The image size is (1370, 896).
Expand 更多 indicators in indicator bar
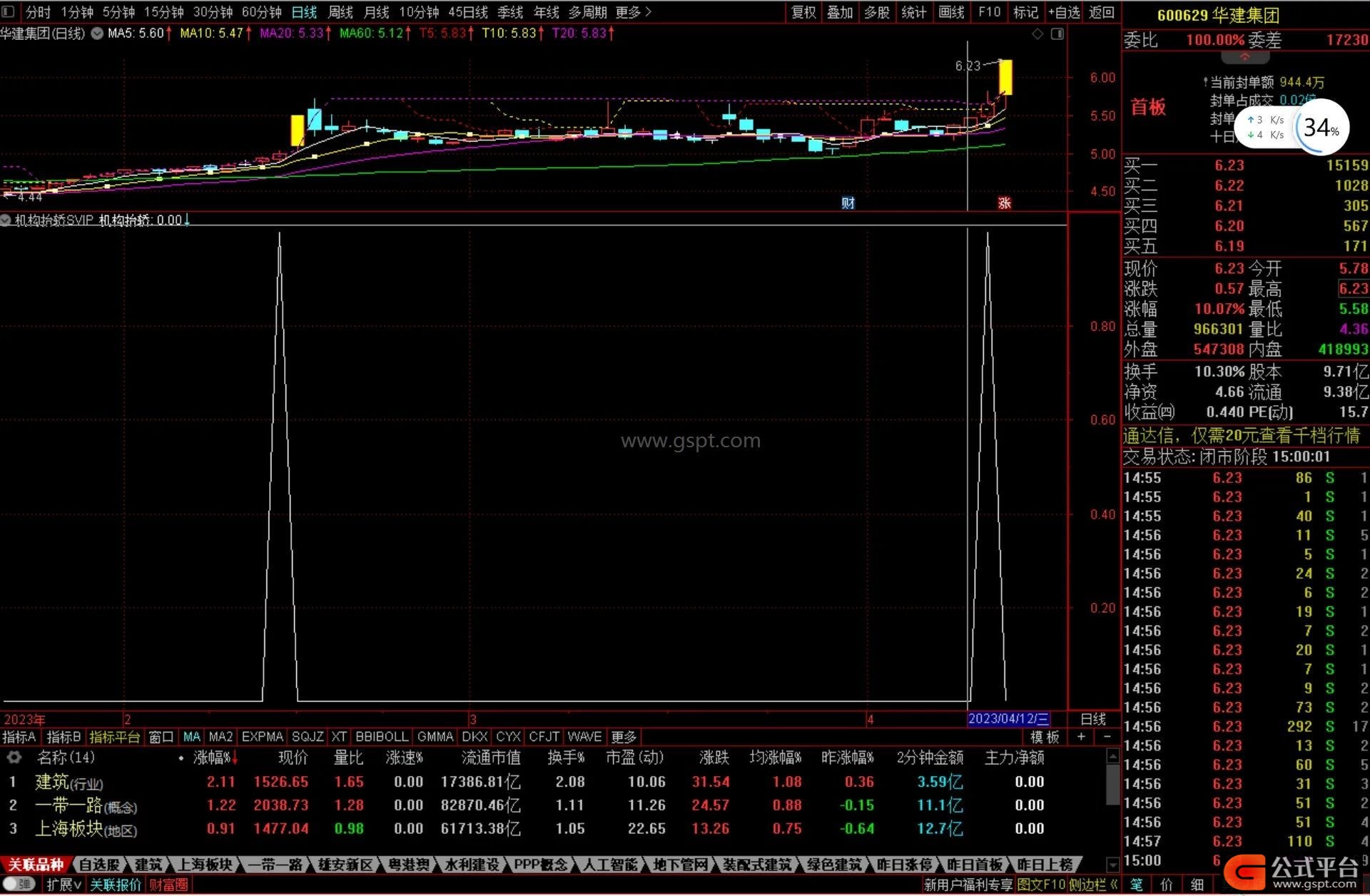tap(624, 737)
